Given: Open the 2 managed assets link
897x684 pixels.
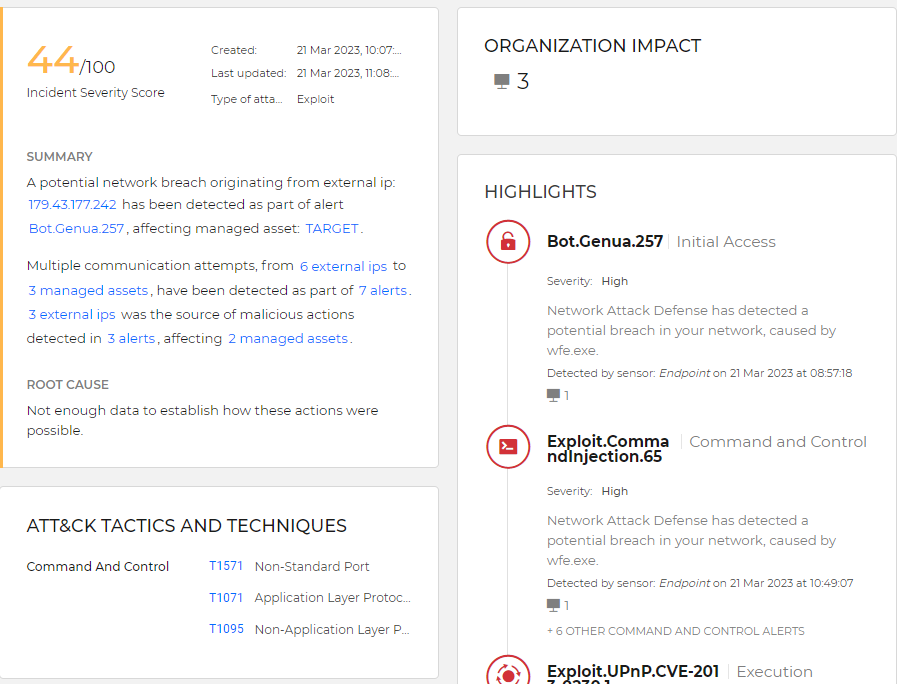Looking at the screenshot, I should (x=287, y=338).
